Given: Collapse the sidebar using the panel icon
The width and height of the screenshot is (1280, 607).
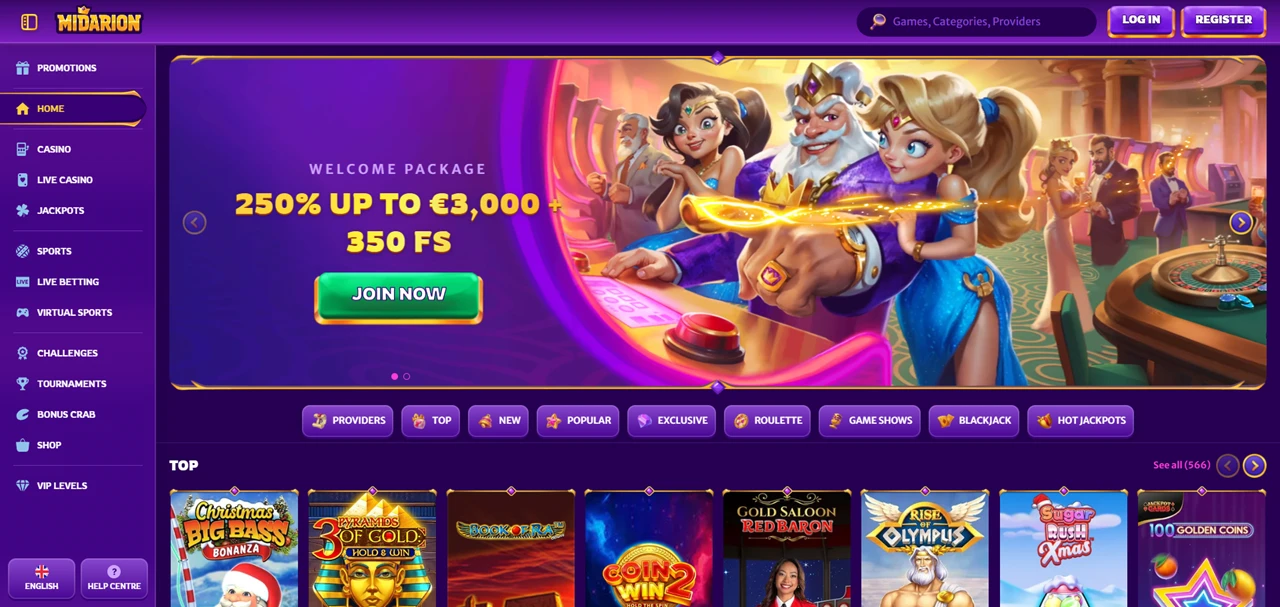Looking at the screenshot, I should click(29, 21).
